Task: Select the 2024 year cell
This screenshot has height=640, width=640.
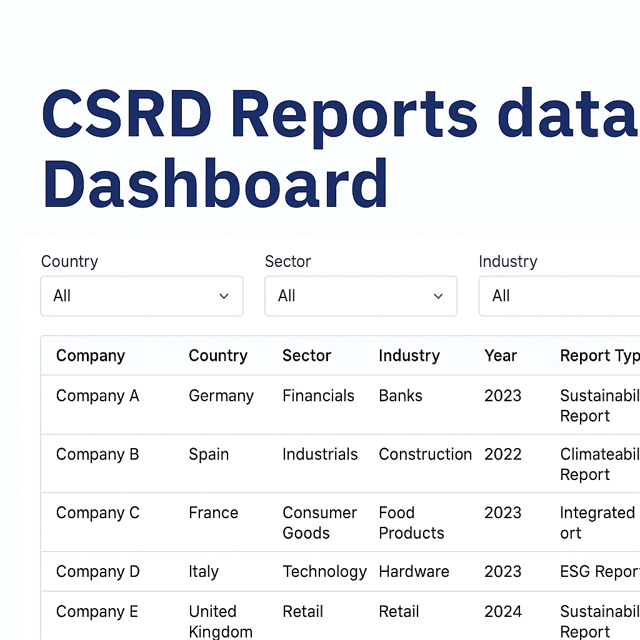Action: point(502,611)
